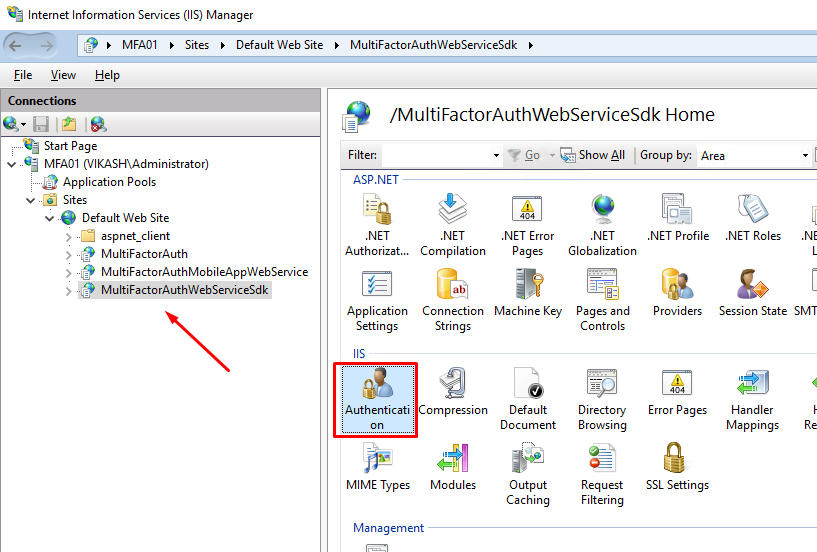The height and width of the screenshot is (552, 817).
Task: Open Providers feature
Action: pyautogui.click(x=677, y=293)
